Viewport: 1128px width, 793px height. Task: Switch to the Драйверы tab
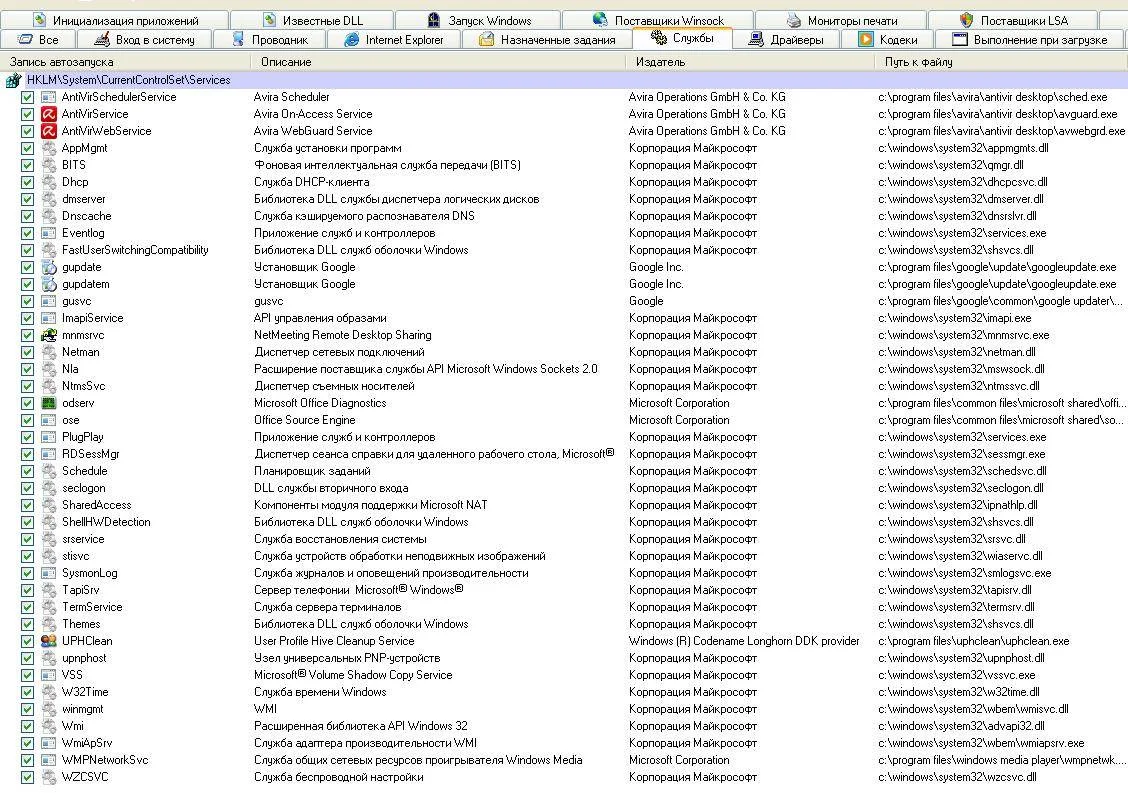(x=786, y=40)
